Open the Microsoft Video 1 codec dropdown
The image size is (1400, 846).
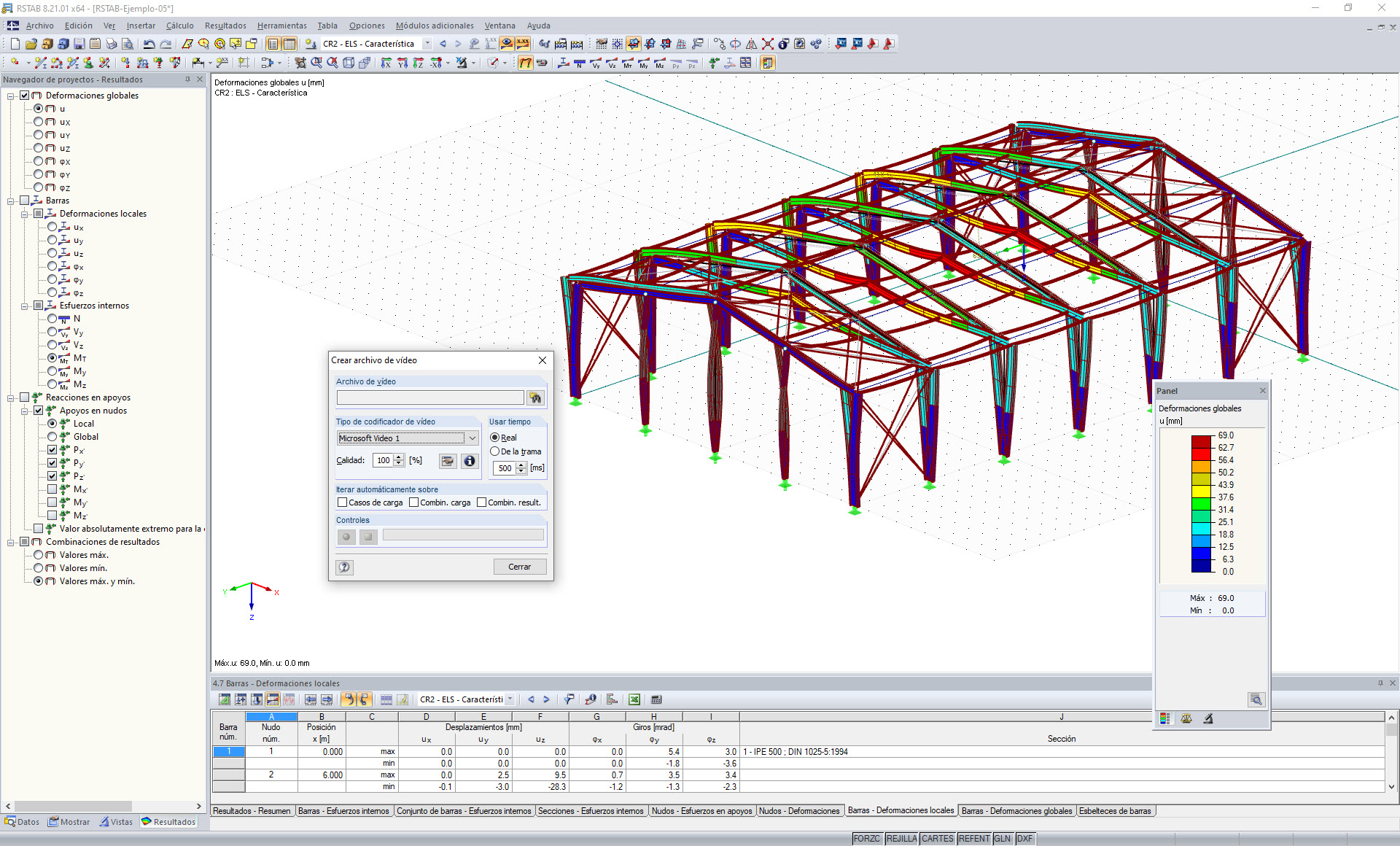[472, 438]
